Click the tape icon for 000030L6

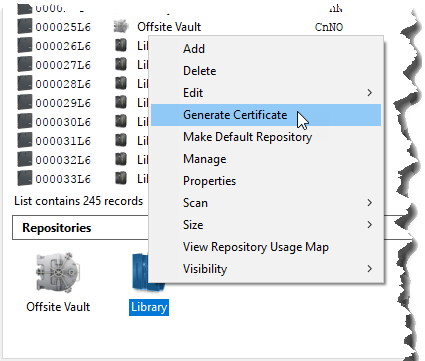tap(25, 121)
